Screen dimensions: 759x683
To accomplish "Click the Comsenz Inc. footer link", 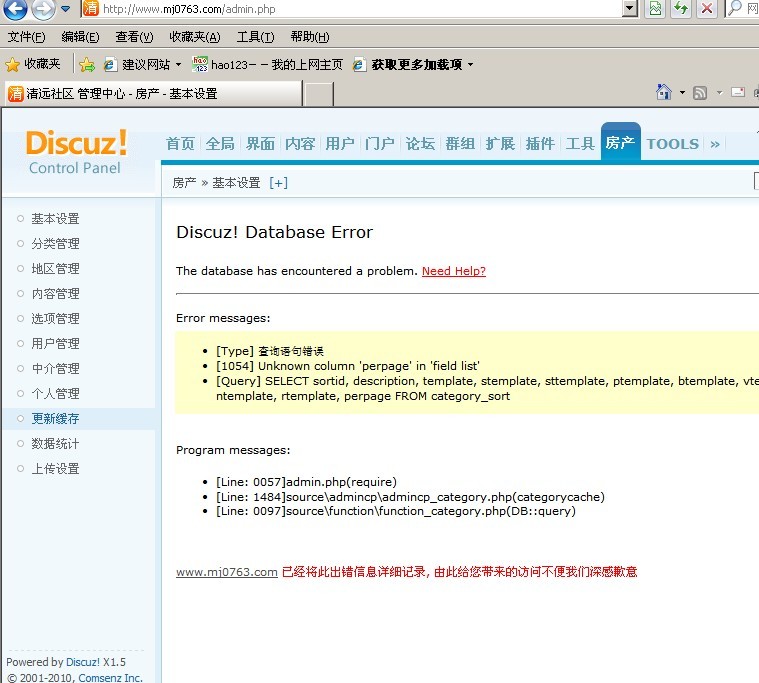I will (x=110, y=677).
